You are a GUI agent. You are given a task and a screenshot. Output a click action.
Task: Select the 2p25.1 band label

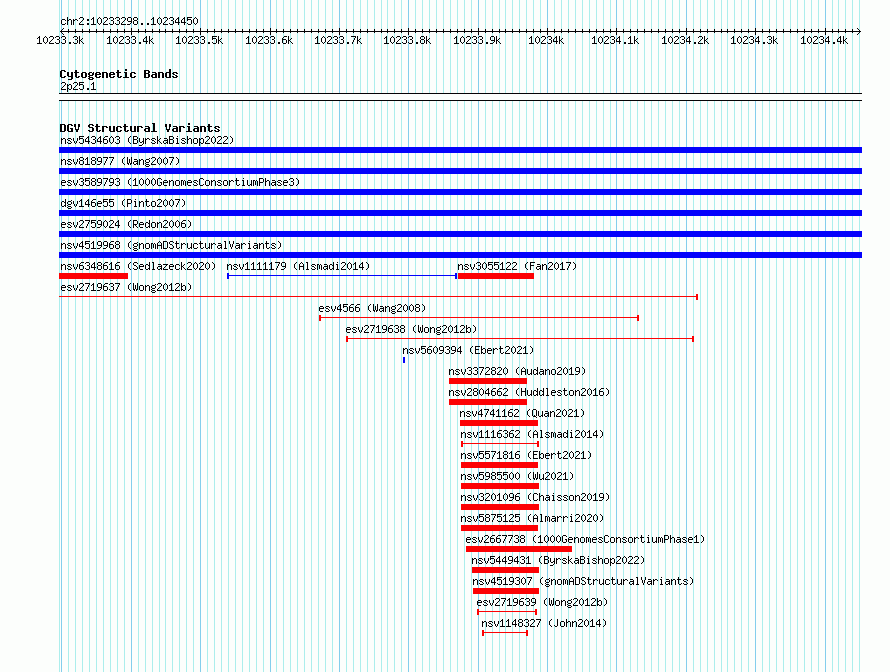tap(78, 86)
